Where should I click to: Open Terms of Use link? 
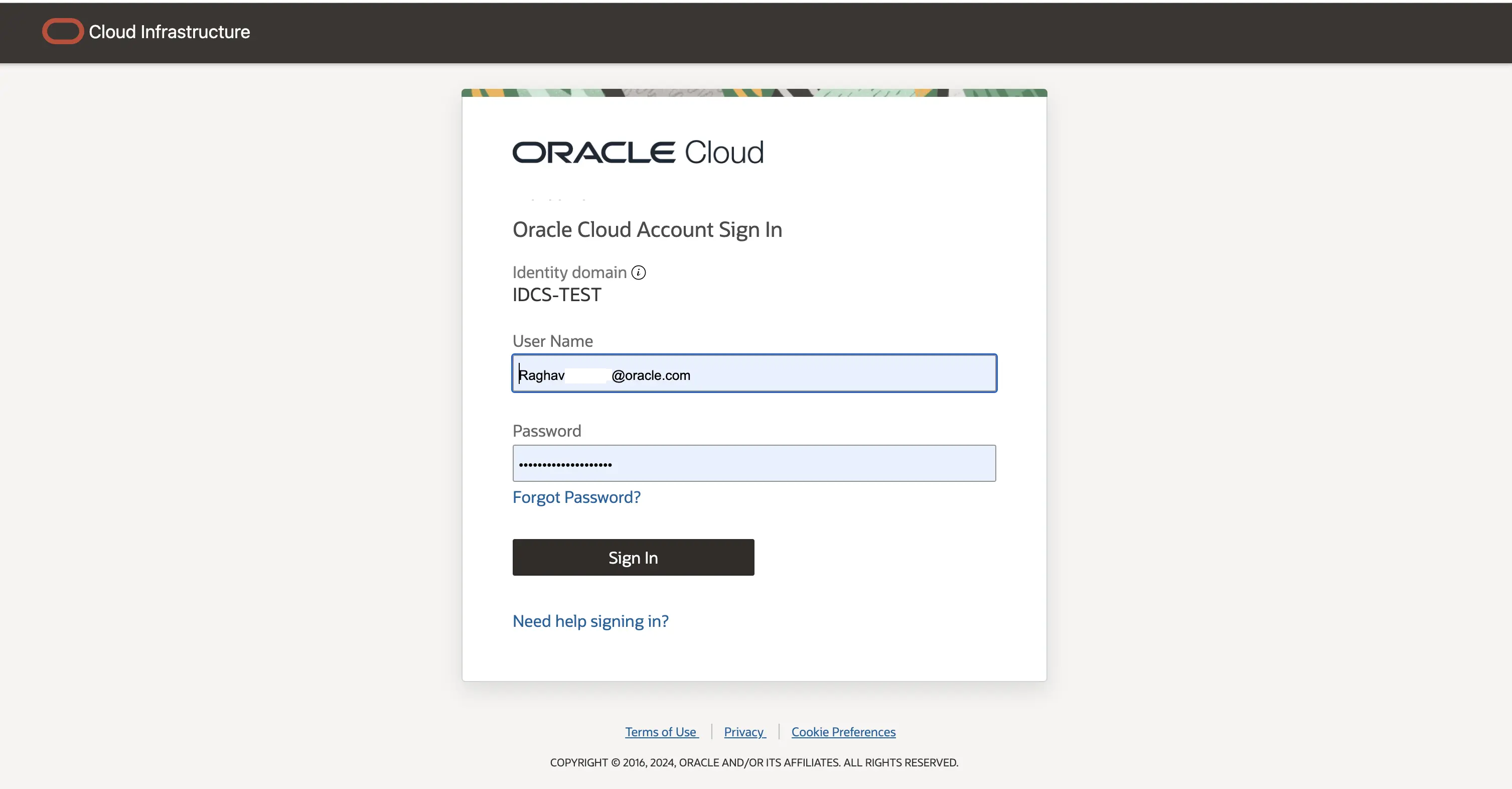(x=661, y=732)
